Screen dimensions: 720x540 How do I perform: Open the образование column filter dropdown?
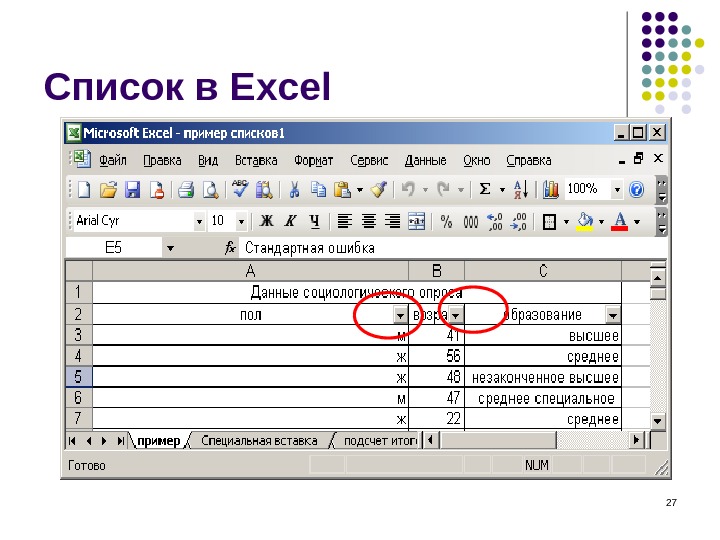pos(613,315)
